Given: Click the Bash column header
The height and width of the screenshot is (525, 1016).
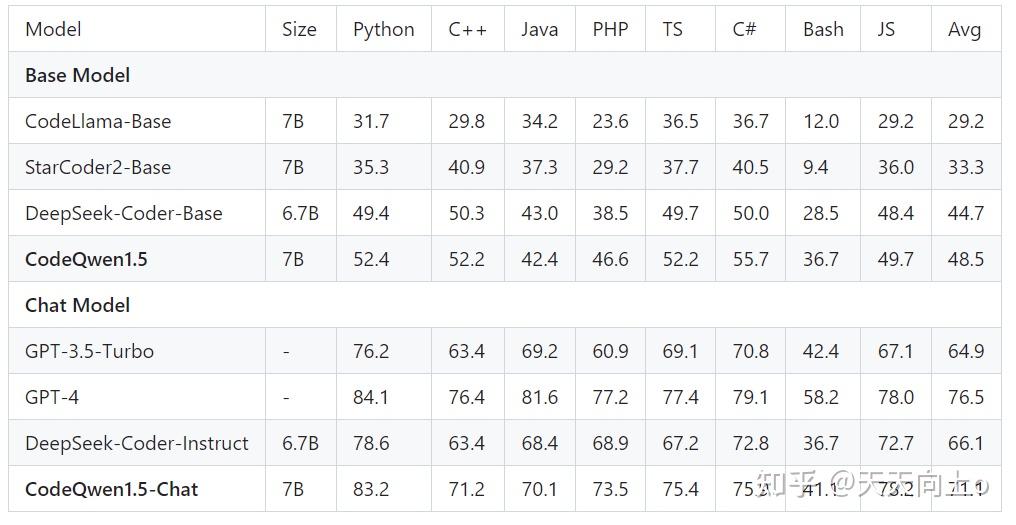Looking at the screenshot, I should (x=823, y=29).
